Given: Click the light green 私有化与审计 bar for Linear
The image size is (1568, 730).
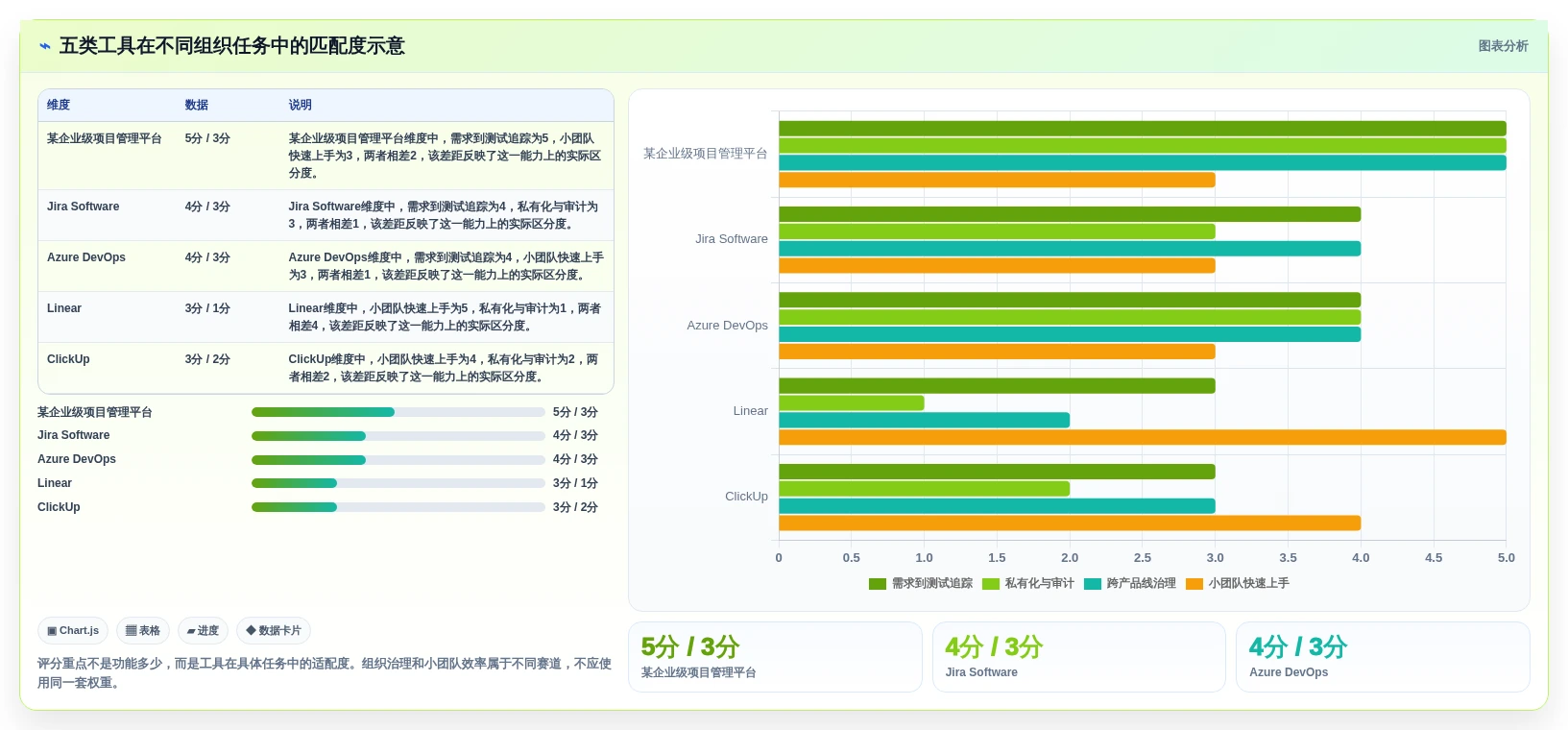Looking at the screenshot, I should point(852,403).
